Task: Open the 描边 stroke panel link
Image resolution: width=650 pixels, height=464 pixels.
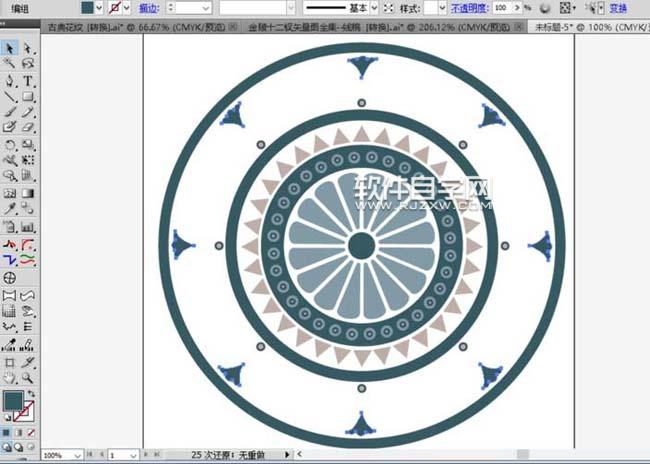Action: point(148,8)
